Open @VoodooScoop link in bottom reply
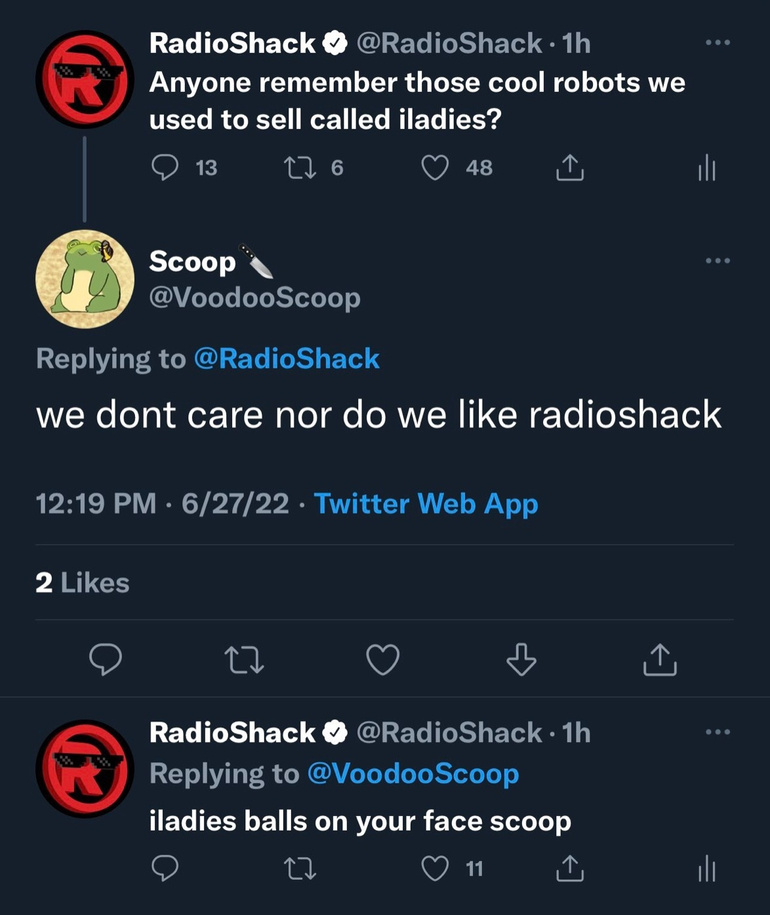 tap(412, 774)
